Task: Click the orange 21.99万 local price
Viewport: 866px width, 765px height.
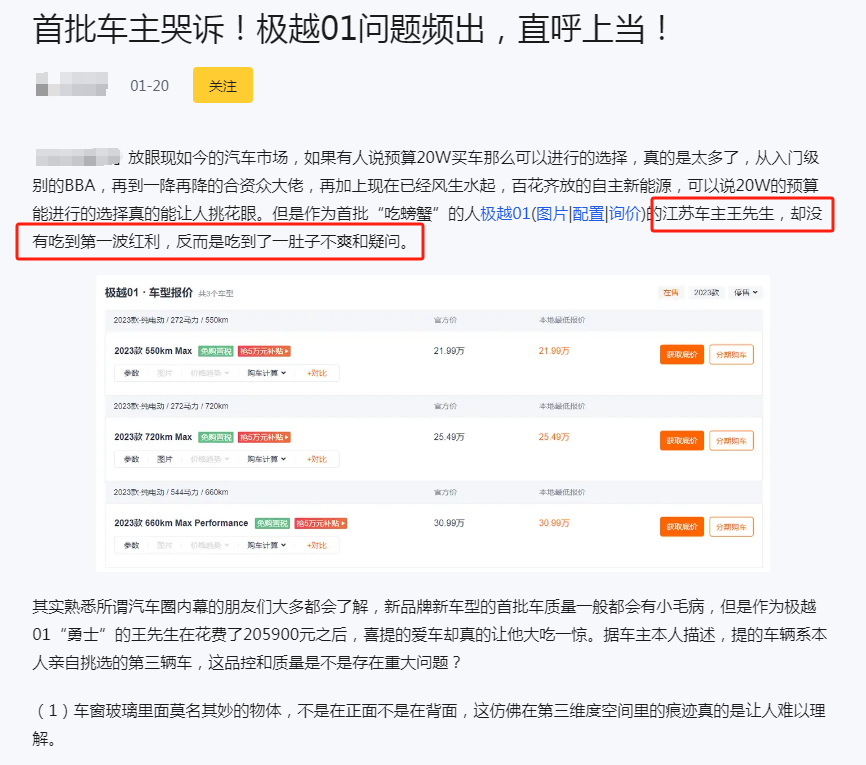Action: 554,351
